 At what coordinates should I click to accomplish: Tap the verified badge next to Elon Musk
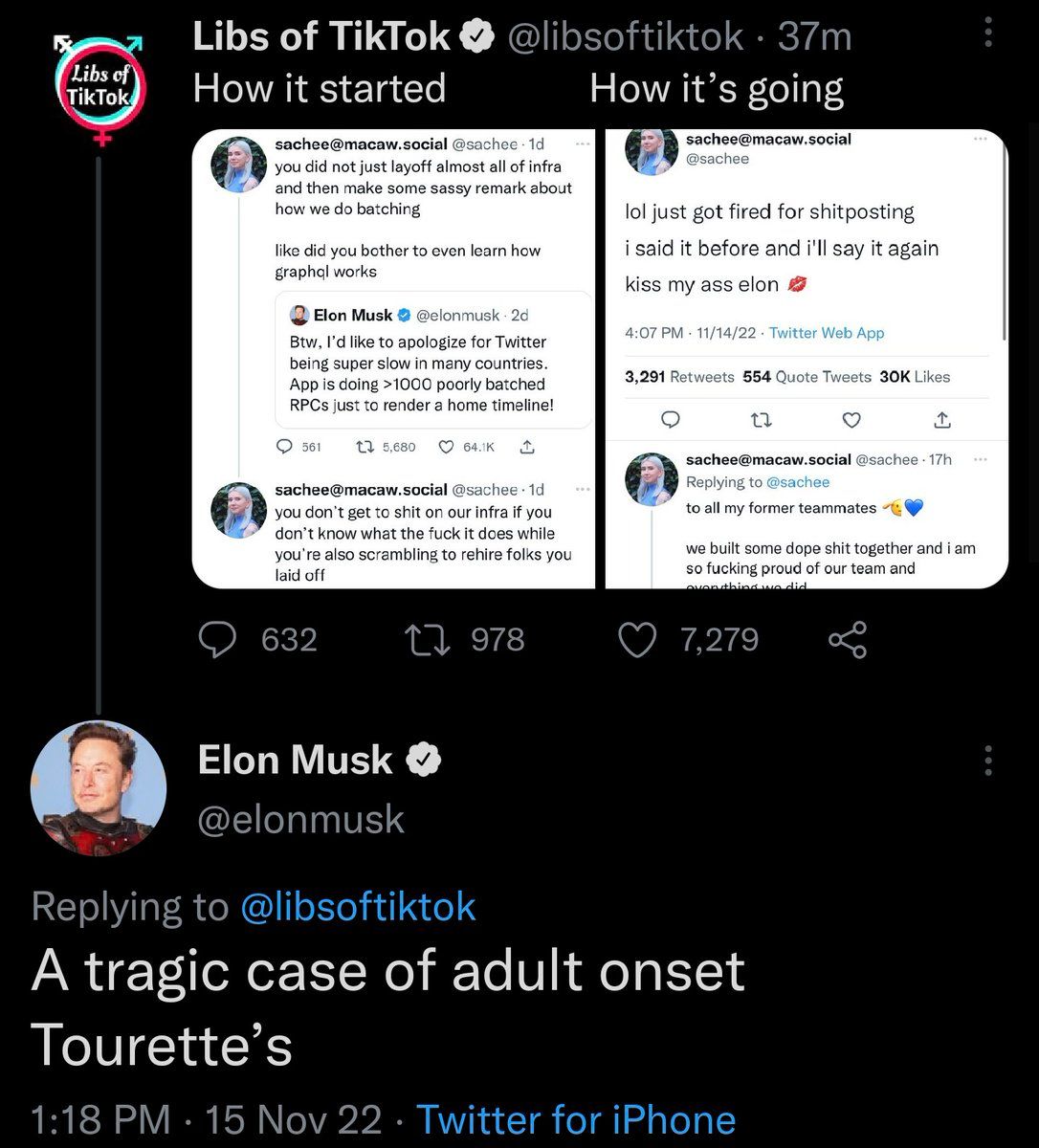[424, 761]
